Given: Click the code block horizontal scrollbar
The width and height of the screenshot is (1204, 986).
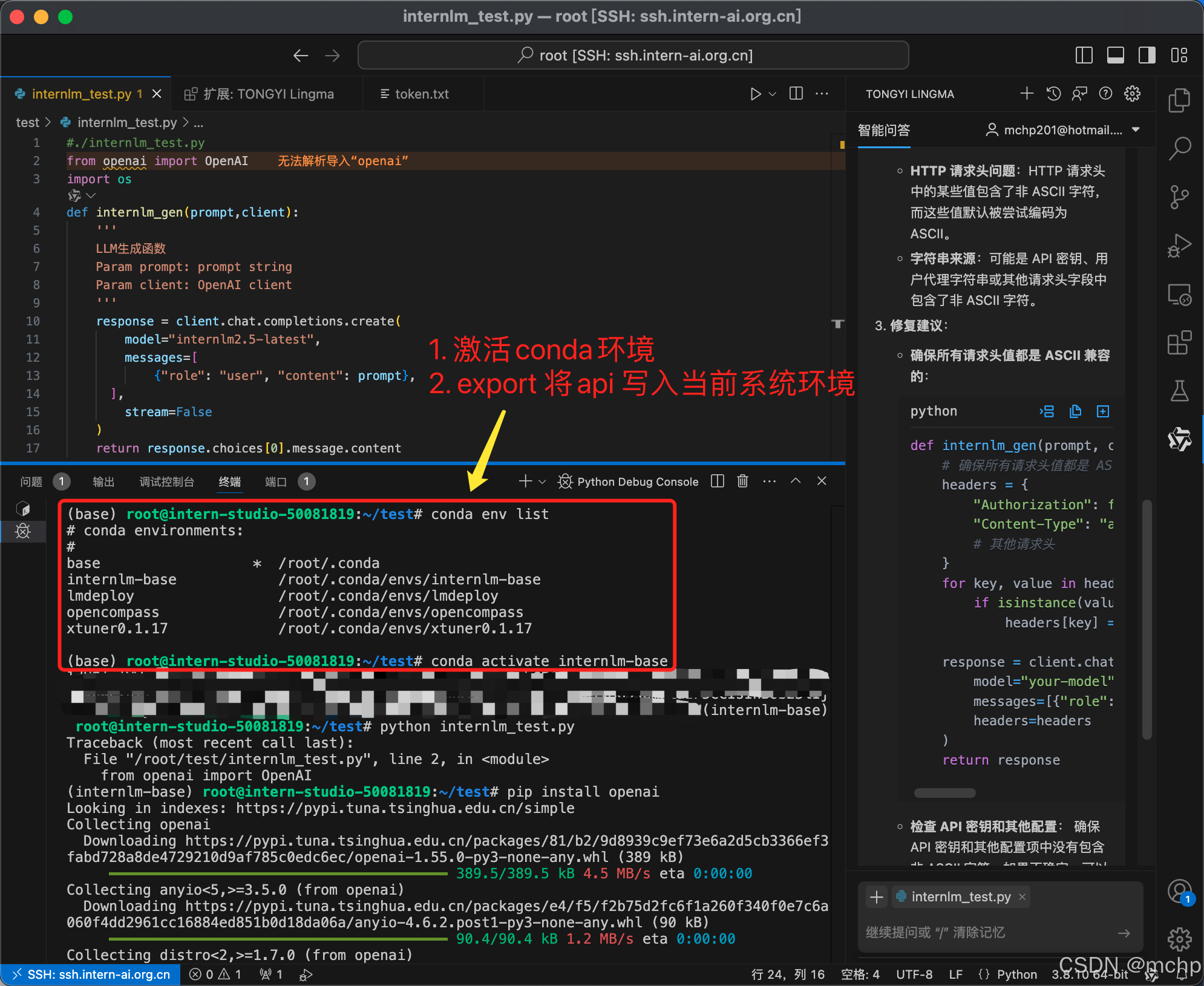Looking at the screenshot, I should point(944,793).
